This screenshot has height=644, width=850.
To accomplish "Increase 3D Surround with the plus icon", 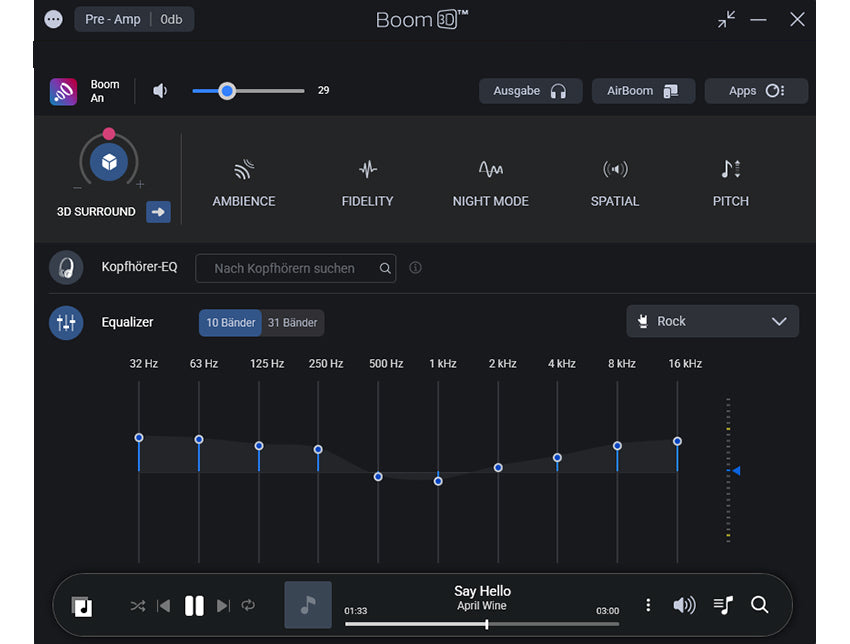I will [x=140, y=184].
